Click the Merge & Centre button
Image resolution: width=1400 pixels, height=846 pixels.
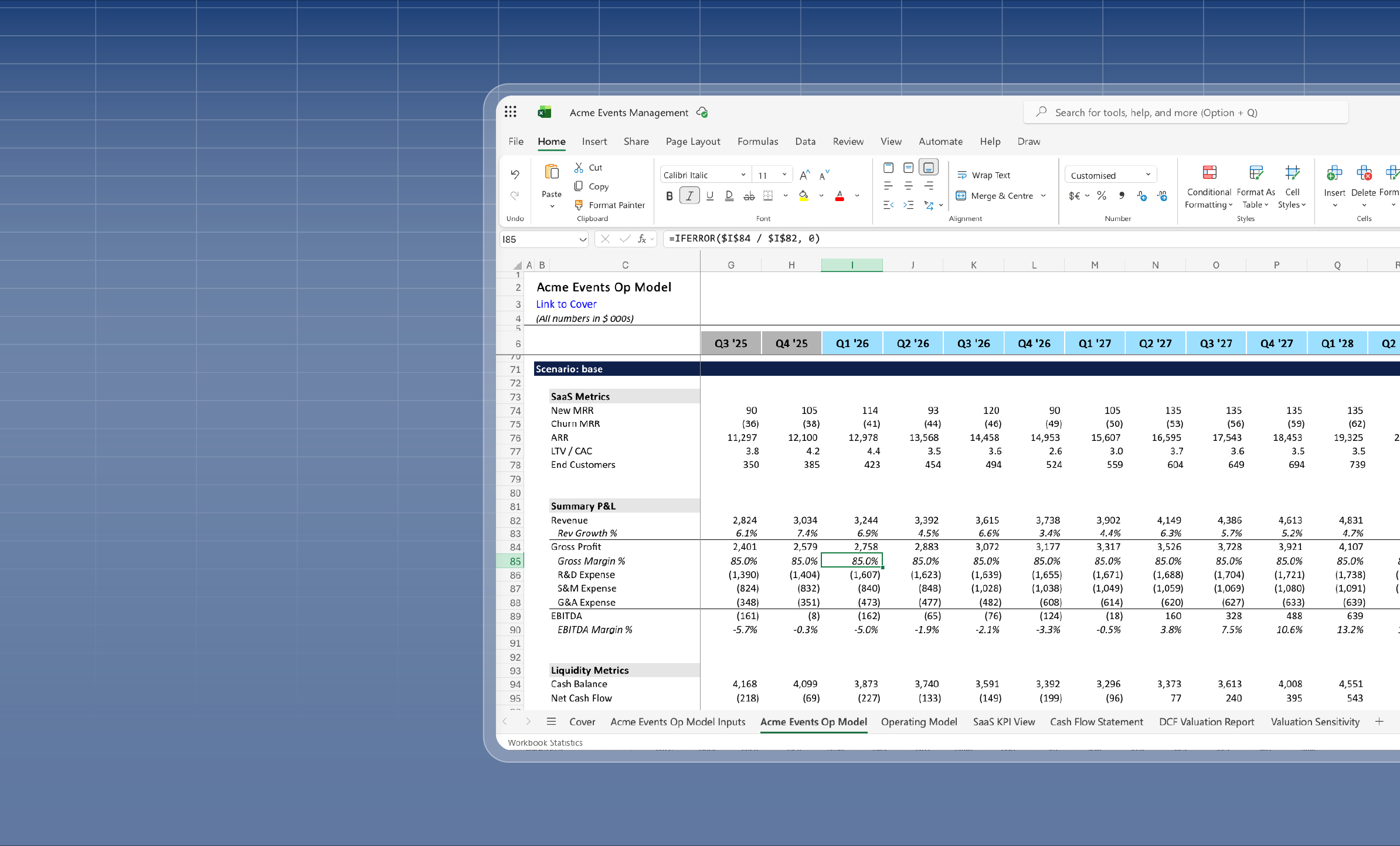tap(995, 196)
